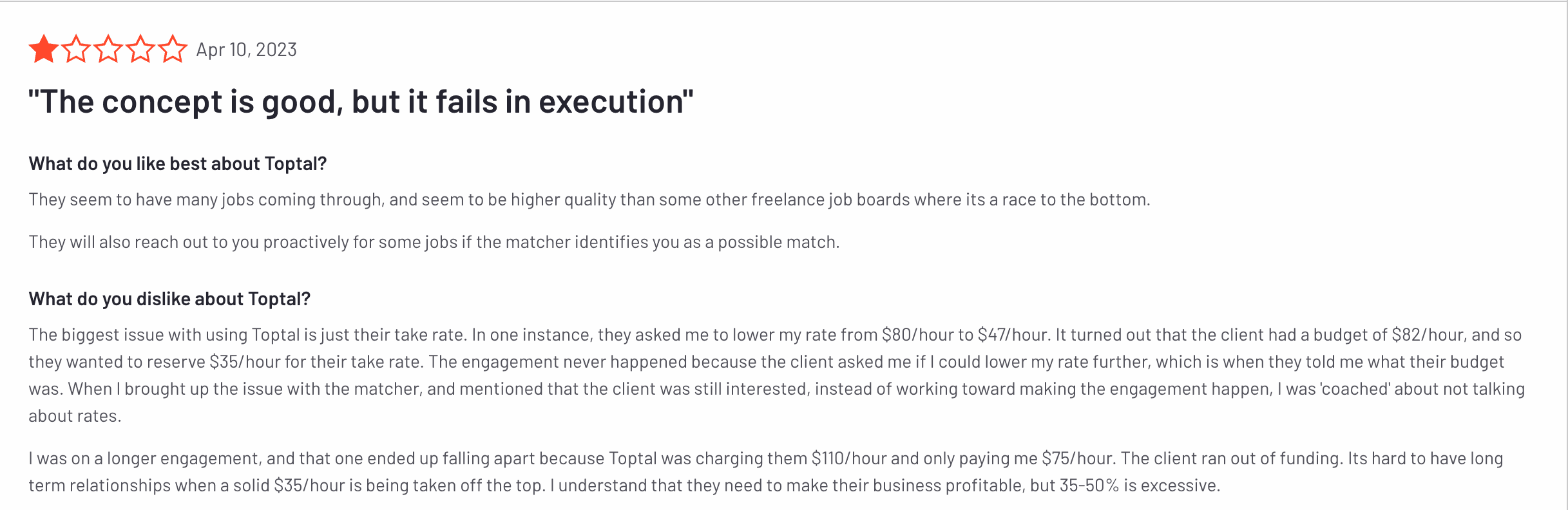
Task: Click the "about rates." ending line
Action: coord(75,416)
